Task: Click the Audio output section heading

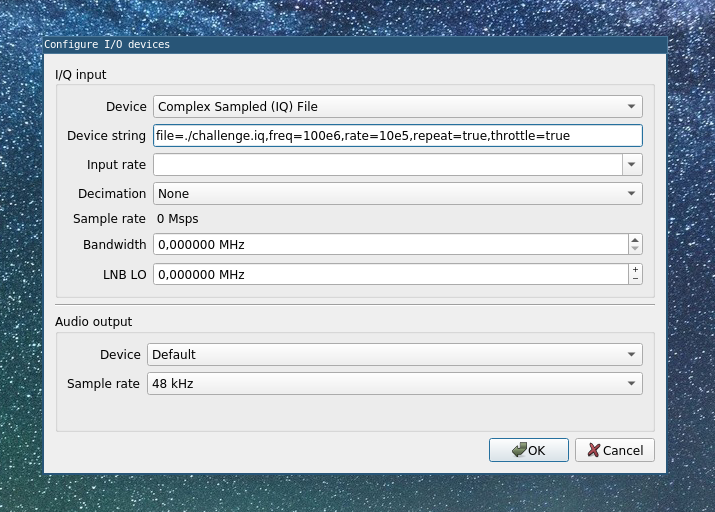Action: (93, 322)
